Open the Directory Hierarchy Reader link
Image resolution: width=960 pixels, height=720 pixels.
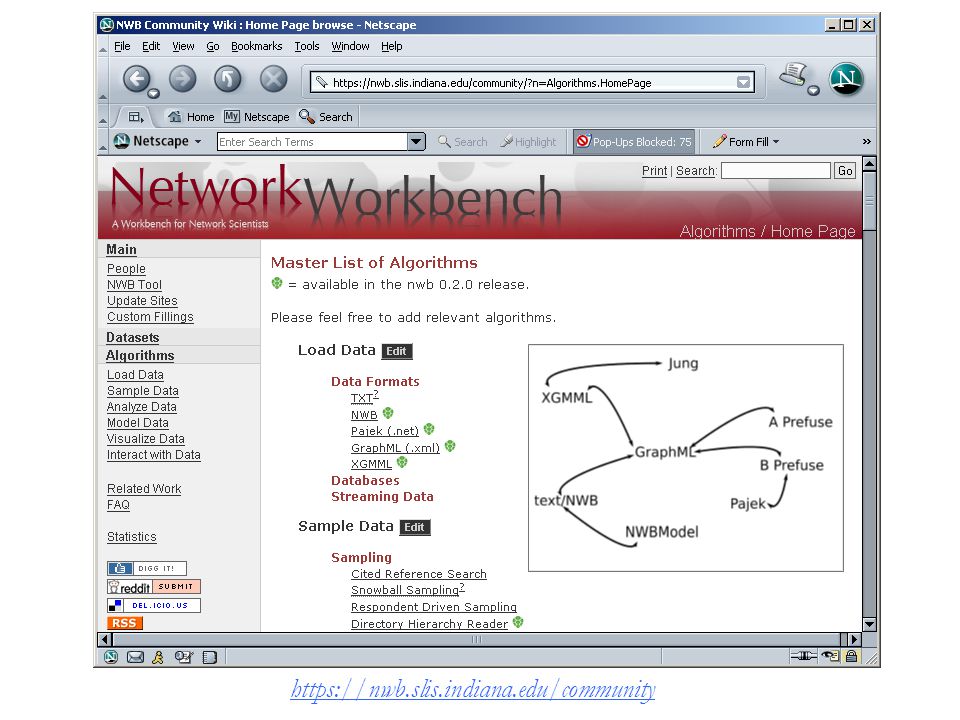click(429, 623)
